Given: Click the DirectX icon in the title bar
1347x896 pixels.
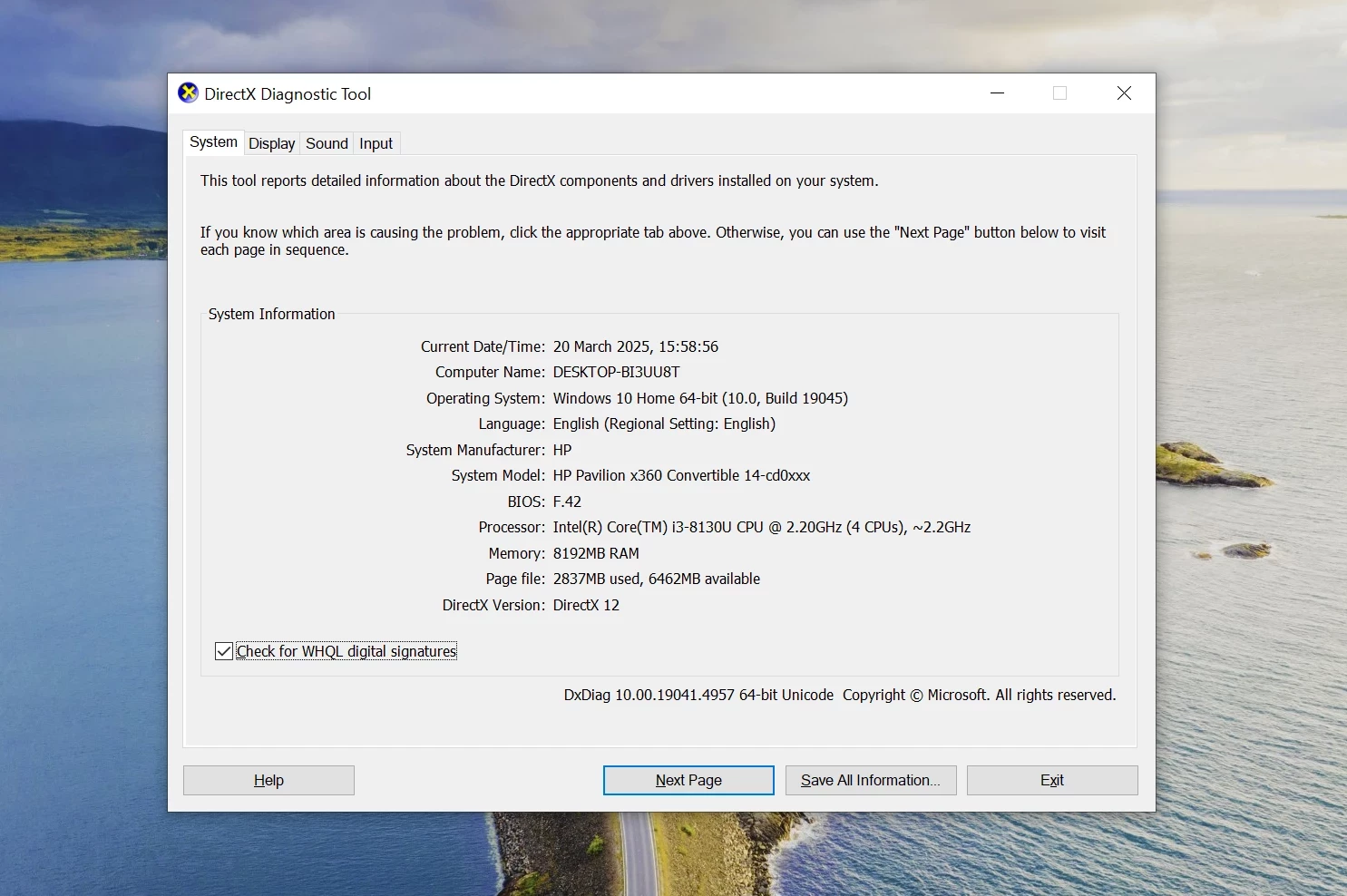Looking at the screenshot, I should tap(188, 93).
